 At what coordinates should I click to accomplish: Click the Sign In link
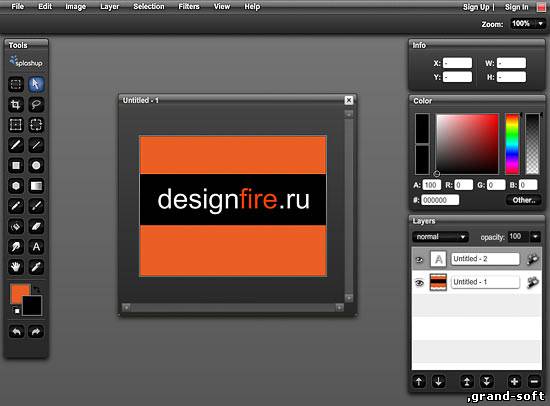pyautogui.click(x=516, y=7)
